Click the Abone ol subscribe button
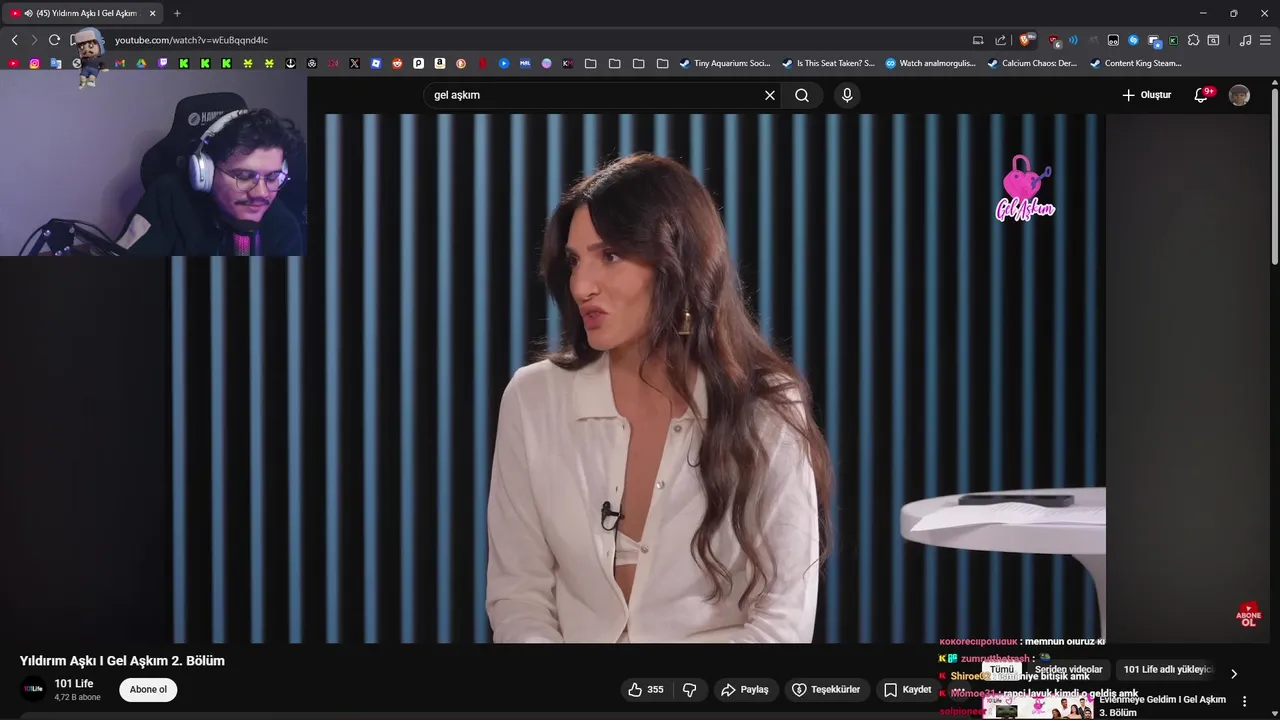Screen dimensions: 1280x720 pyautogui.click(x=148, y=689)
